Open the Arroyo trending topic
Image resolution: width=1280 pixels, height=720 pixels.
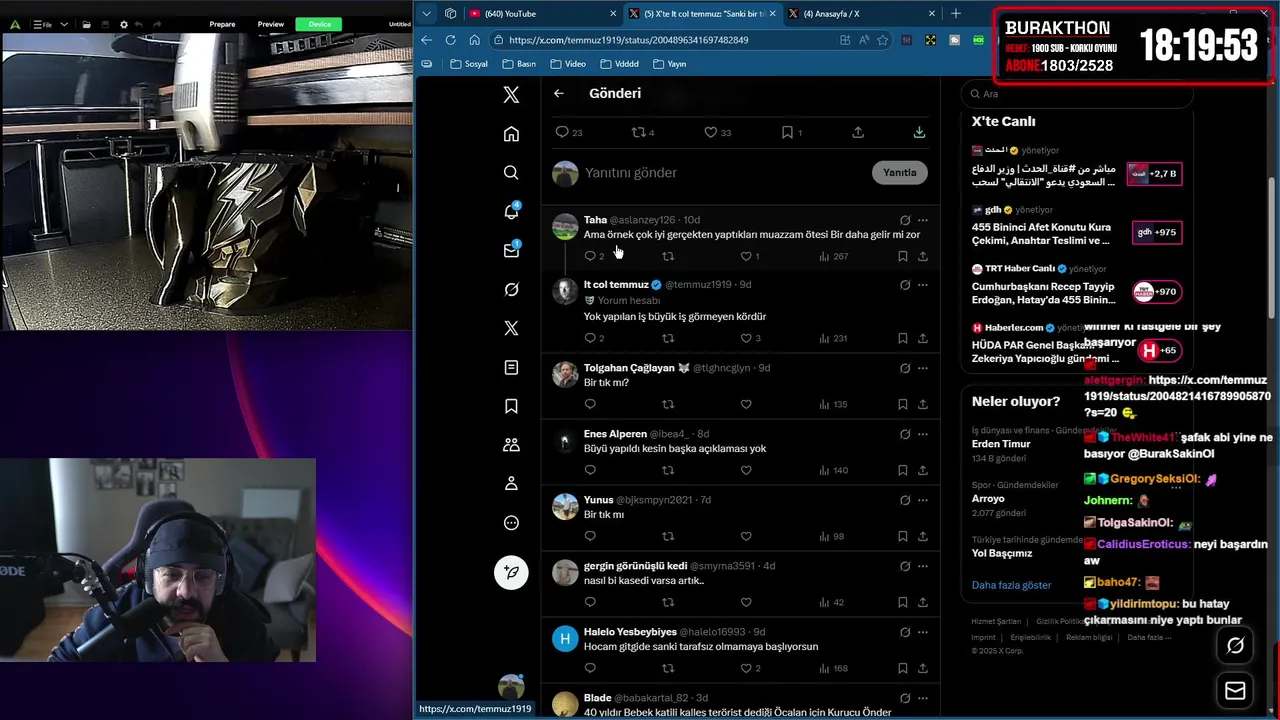click(988, 498)
